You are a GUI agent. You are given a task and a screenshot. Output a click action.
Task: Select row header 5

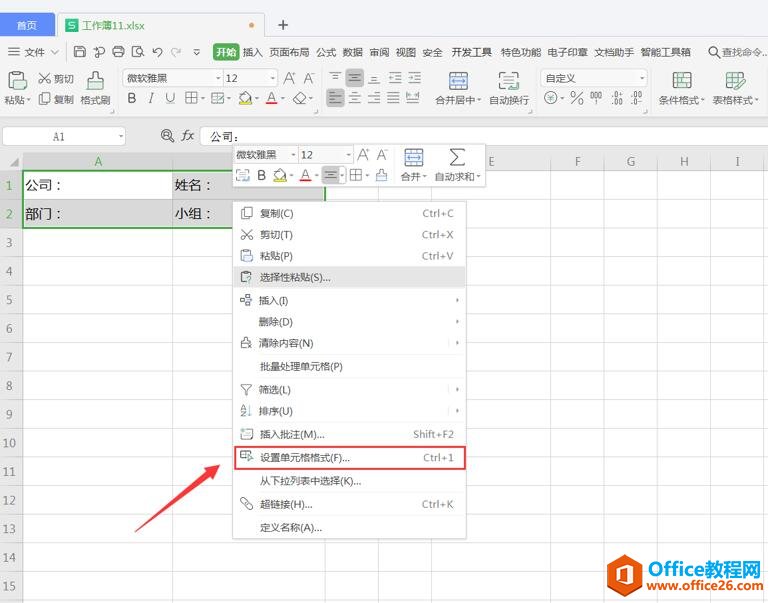click(x=11, y=300)
